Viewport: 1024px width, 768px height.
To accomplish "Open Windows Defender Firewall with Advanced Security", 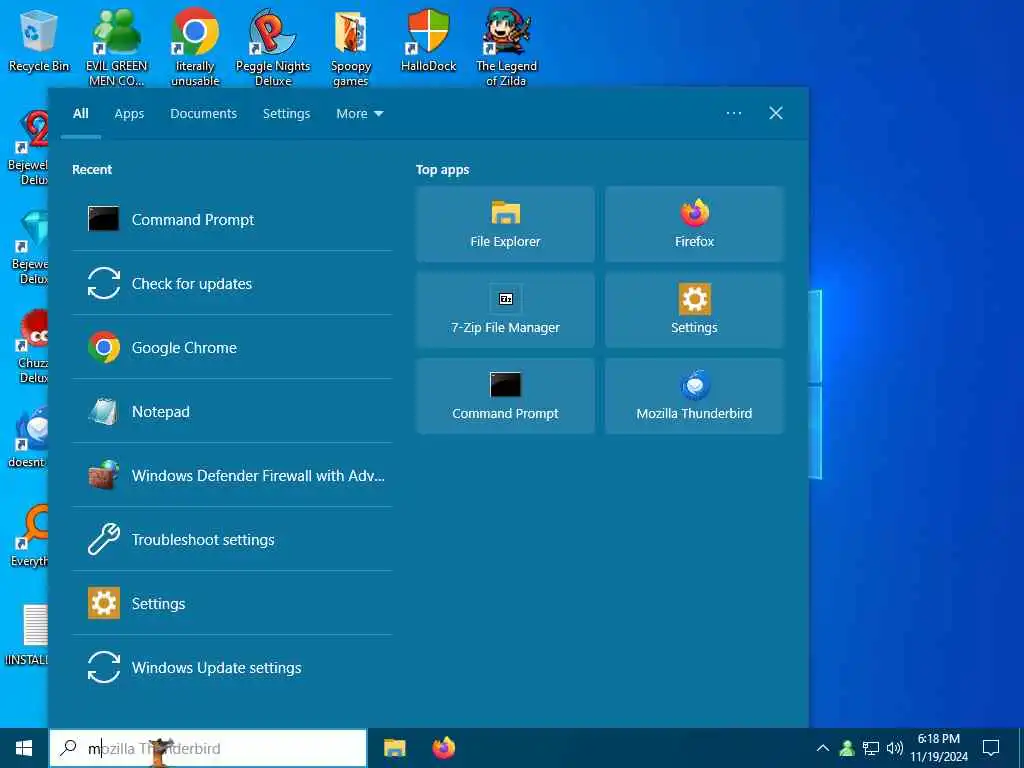I will [x=232, y=475].
